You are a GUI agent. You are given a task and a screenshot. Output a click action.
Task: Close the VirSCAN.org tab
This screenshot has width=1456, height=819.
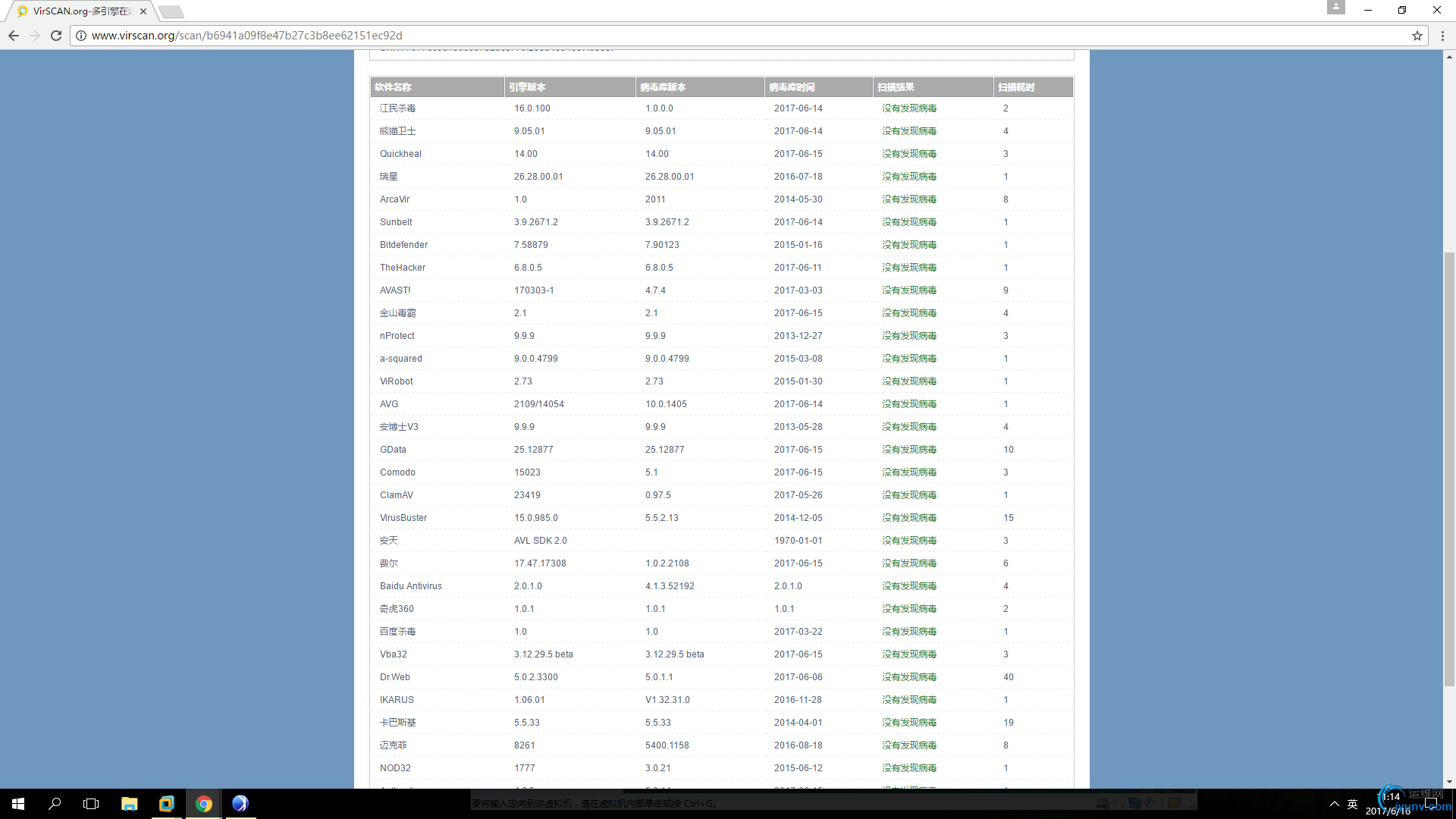tap(143, 11)
